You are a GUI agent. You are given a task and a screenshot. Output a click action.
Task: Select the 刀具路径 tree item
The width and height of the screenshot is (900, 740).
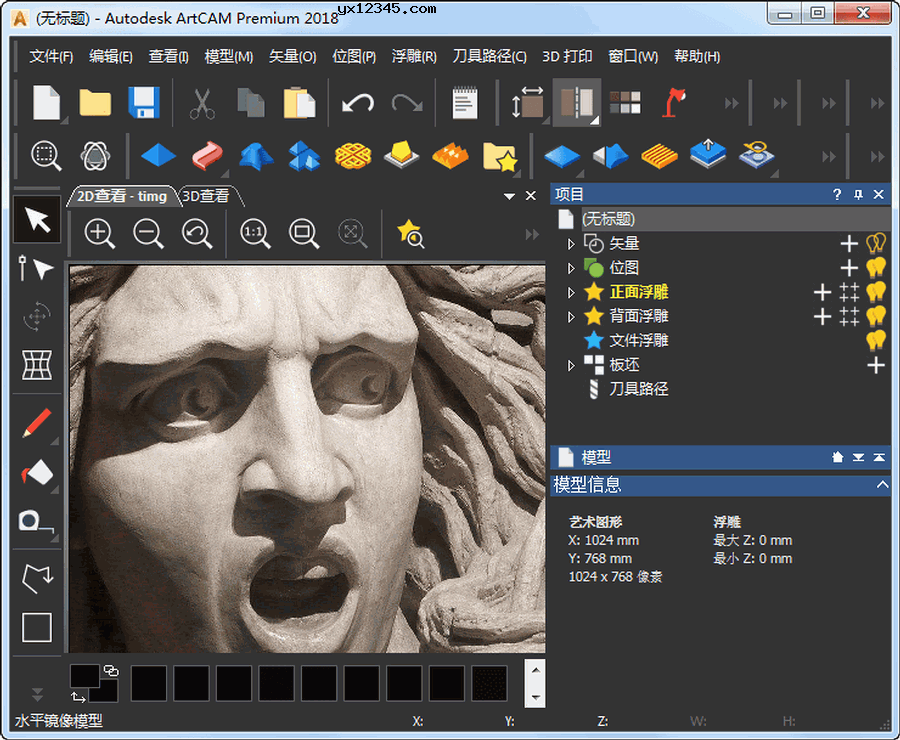pos(639,389)
